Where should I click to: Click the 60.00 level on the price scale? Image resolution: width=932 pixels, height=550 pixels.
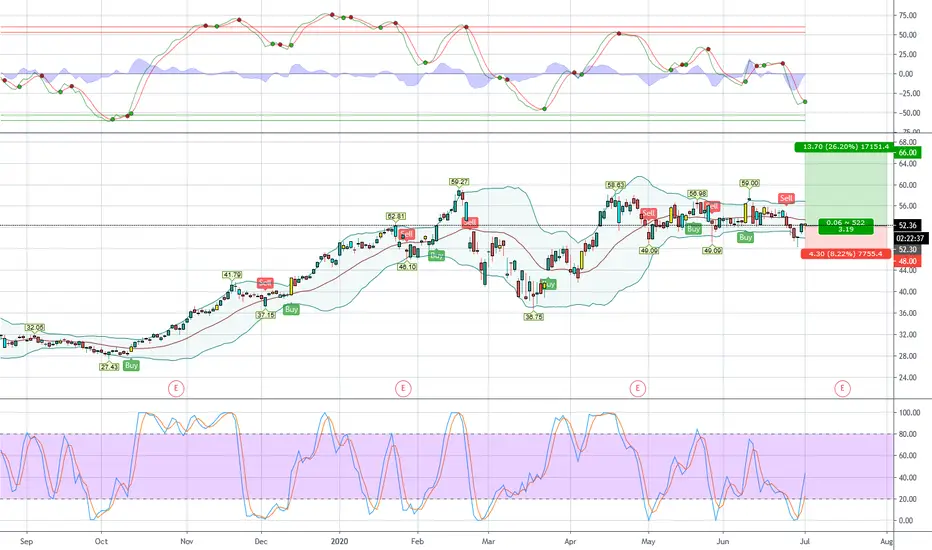(908, 185)
